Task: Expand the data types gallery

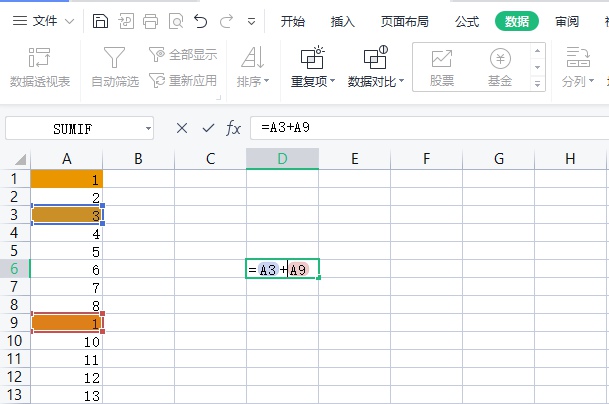Action: pyautogui.click(x=538, y=84)
